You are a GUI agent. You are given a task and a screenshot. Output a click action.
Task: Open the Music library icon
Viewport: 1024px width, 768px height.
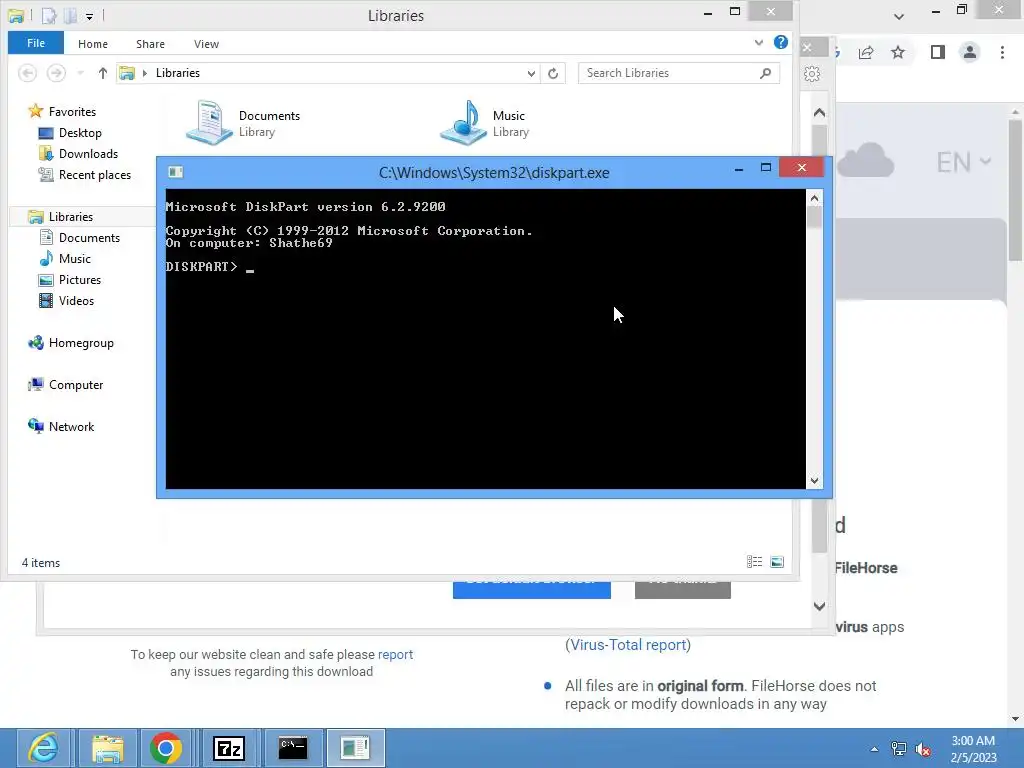(463, 121)
